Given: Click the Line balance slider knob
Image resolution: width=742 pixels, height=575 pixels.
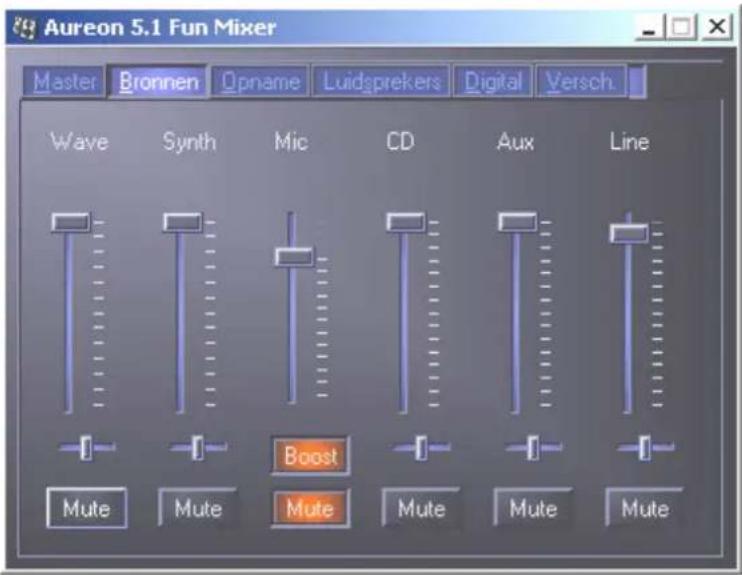Looking at the screenshot, I should 645,447.
